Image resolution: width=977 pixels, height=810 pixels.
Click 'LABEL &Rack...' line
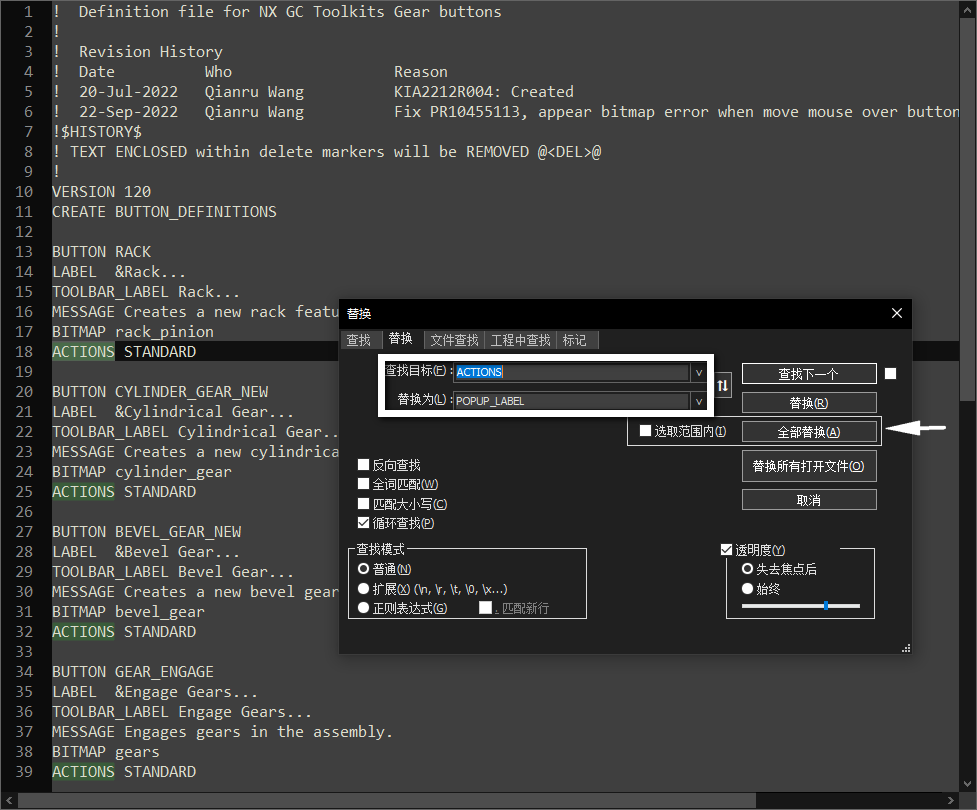point(119,272)
